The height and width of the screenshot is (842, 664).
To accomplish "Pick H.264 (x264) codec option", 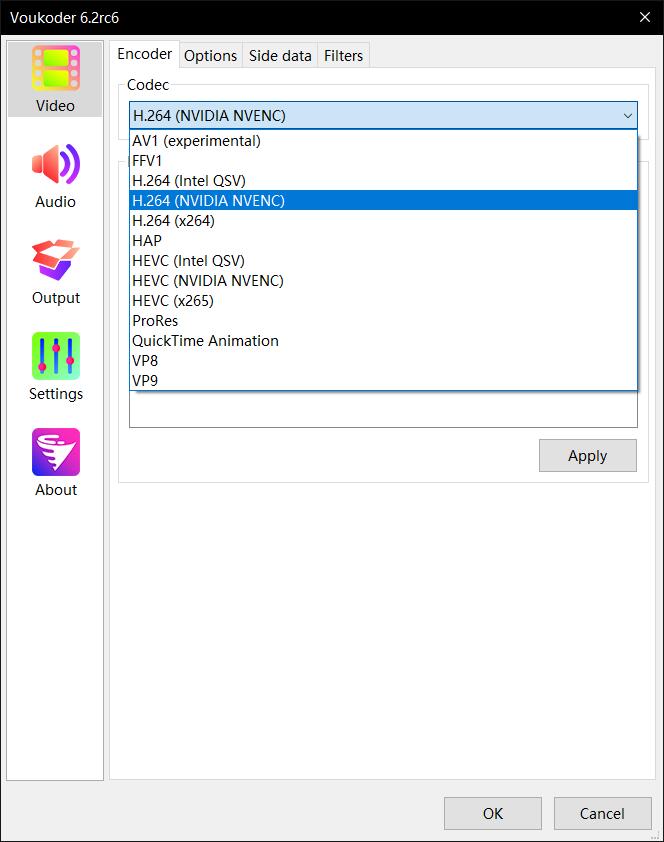I will pos(173,221).
